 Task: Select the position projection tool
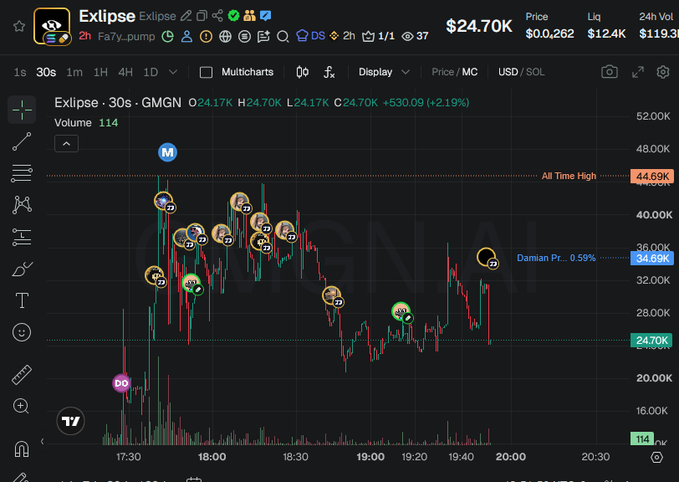(22, 237)
